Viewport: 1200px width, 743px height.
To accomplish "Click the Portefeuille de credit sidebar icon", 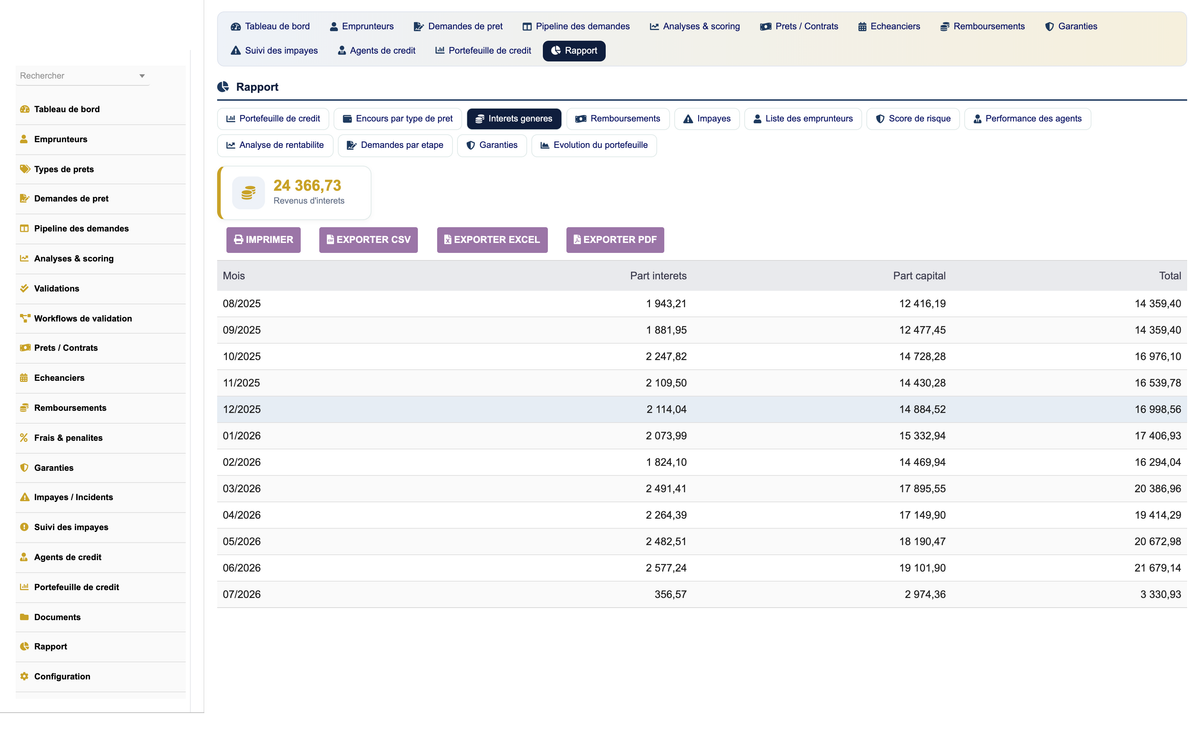I will click(x=24, y=587).
